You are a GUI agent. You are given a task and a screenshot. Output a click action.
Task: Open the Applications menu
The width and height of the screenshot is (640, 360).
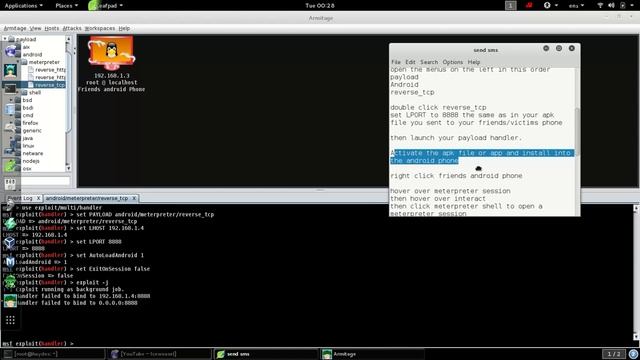point(23,5)
